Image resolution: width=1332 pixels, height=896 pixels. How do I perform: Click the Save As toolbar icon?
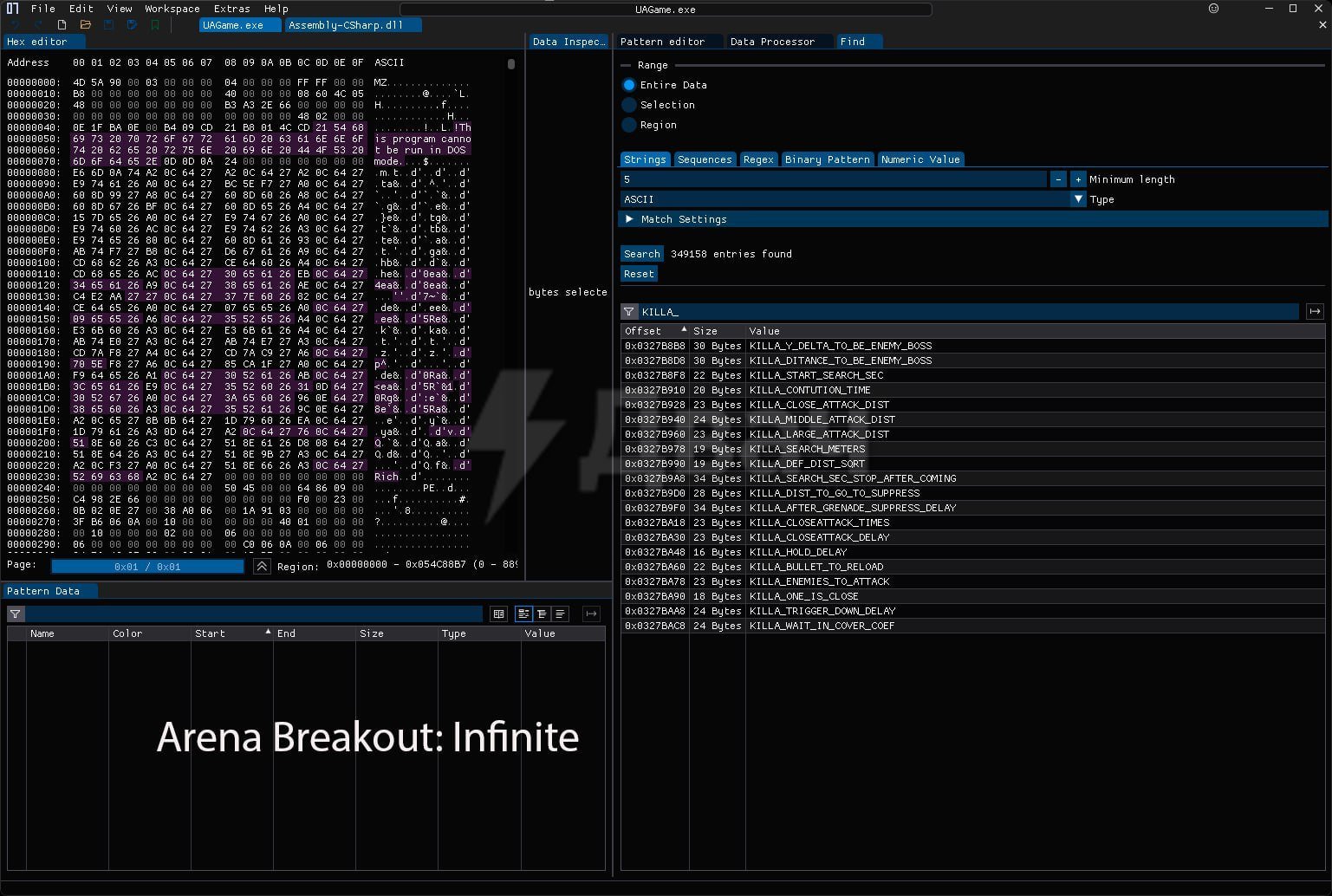132,25
